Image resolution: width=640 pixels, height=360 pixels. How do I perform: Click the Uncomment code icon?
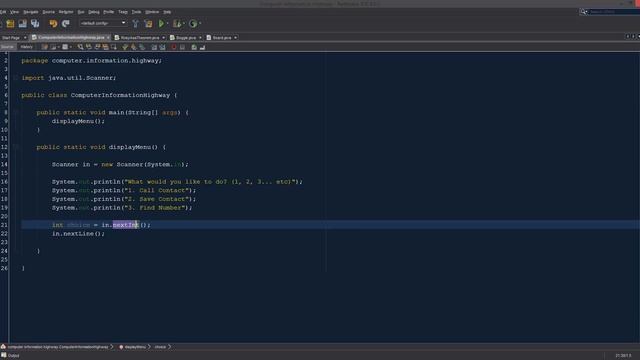click(x=202, y=47)
